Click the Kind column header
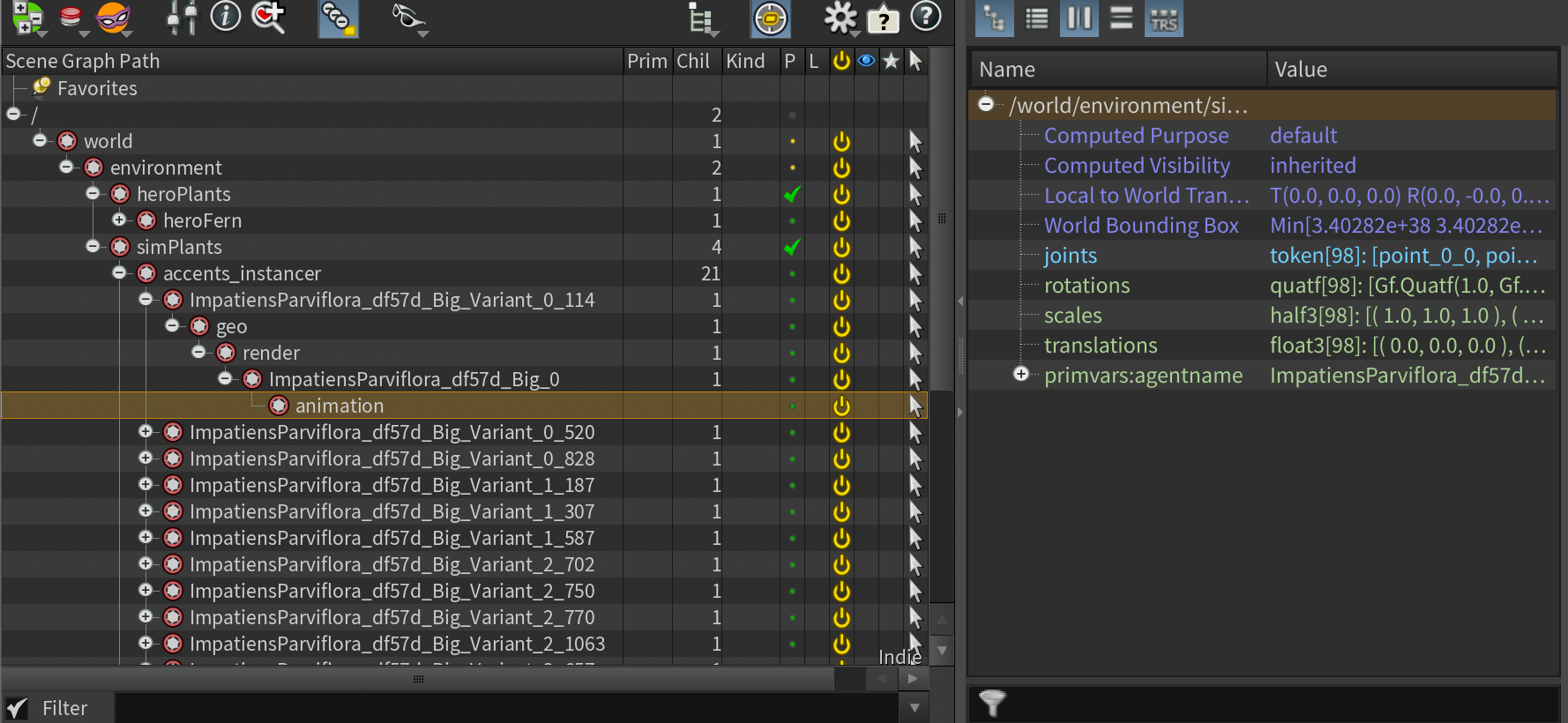The height and width of the screenshot is (723, 1568). click(x=745, y=61)
